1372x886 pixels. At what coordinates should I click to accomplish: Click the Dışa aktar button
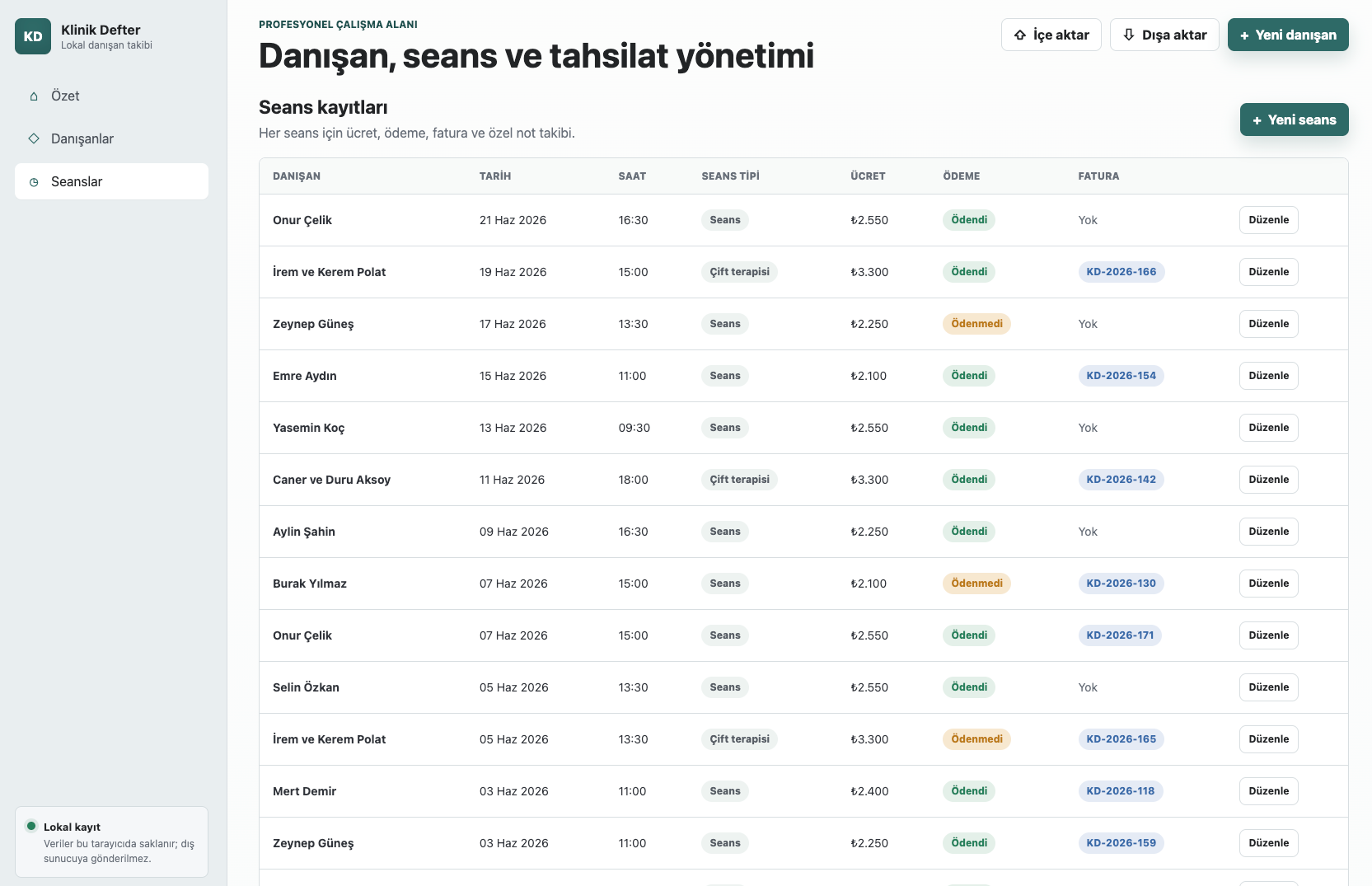(1164, 35)
